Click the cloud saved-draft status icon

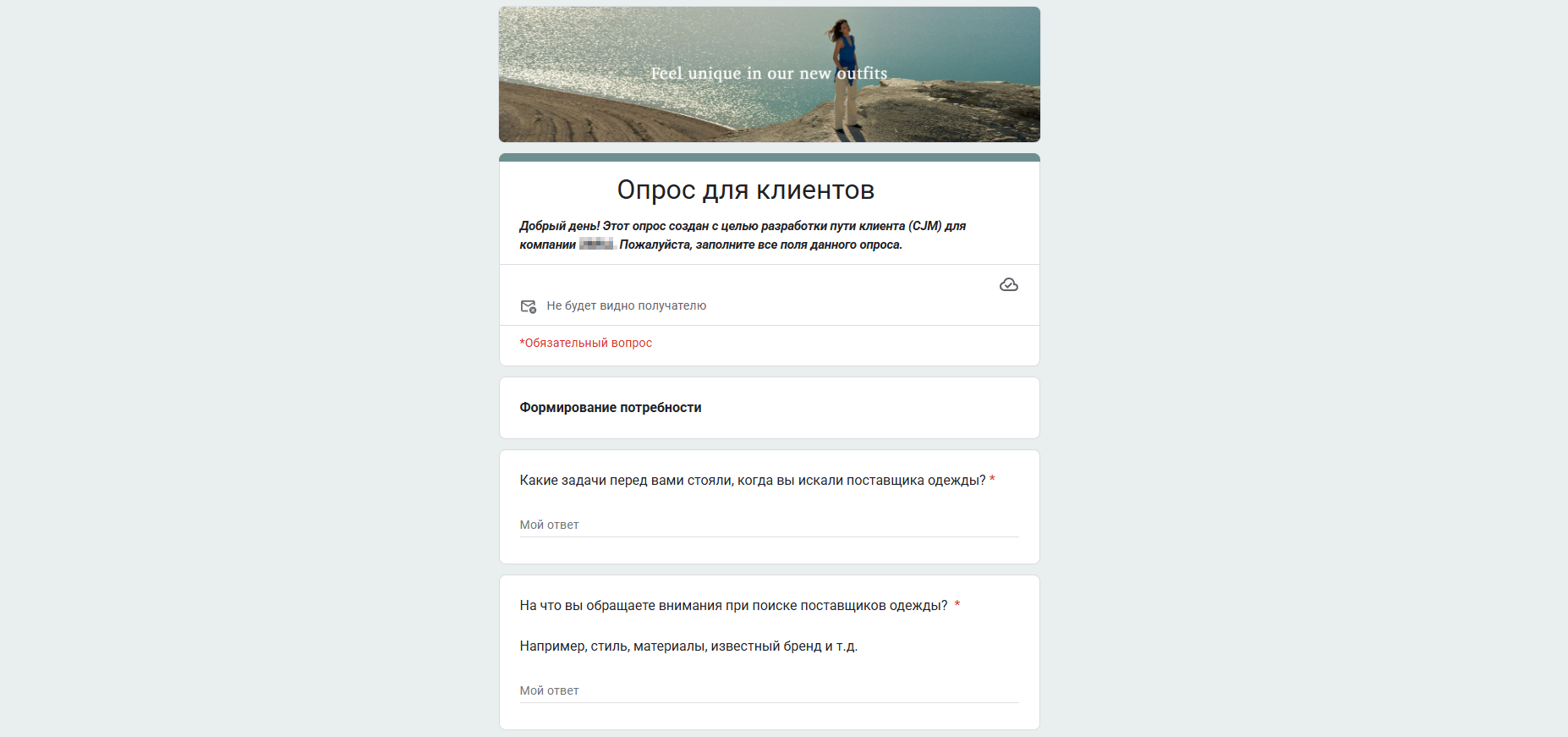1008,285
